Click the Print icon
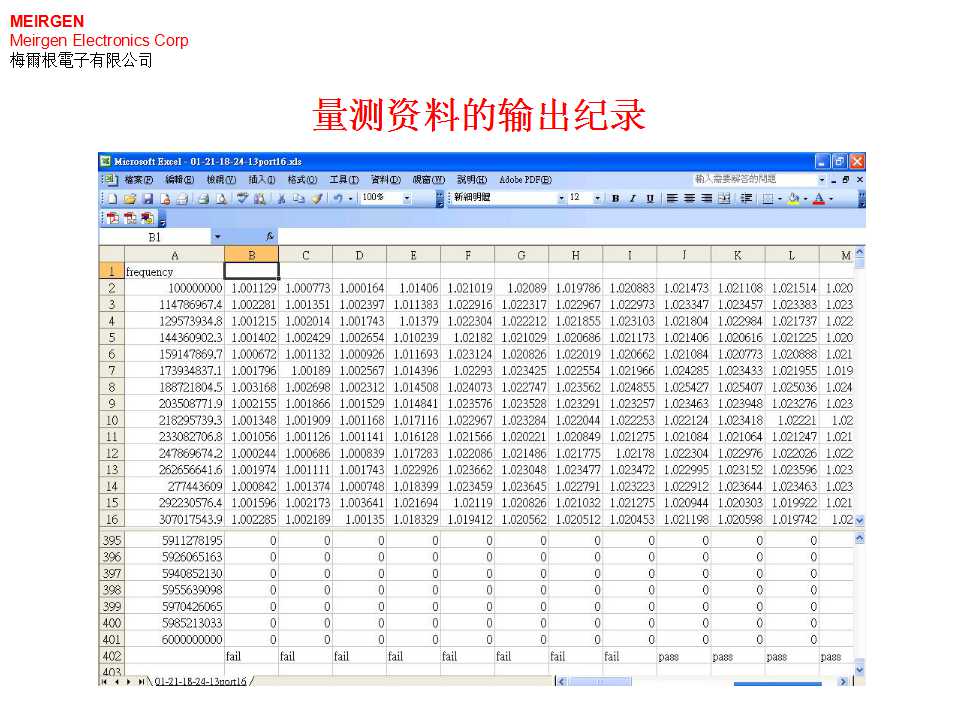 (x=203, y=198)
